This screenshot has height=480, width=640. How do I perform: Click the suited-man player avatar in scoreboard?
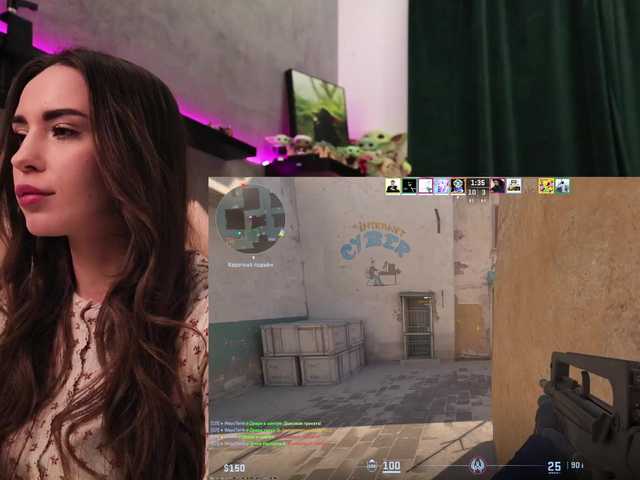tap(393, 186)
